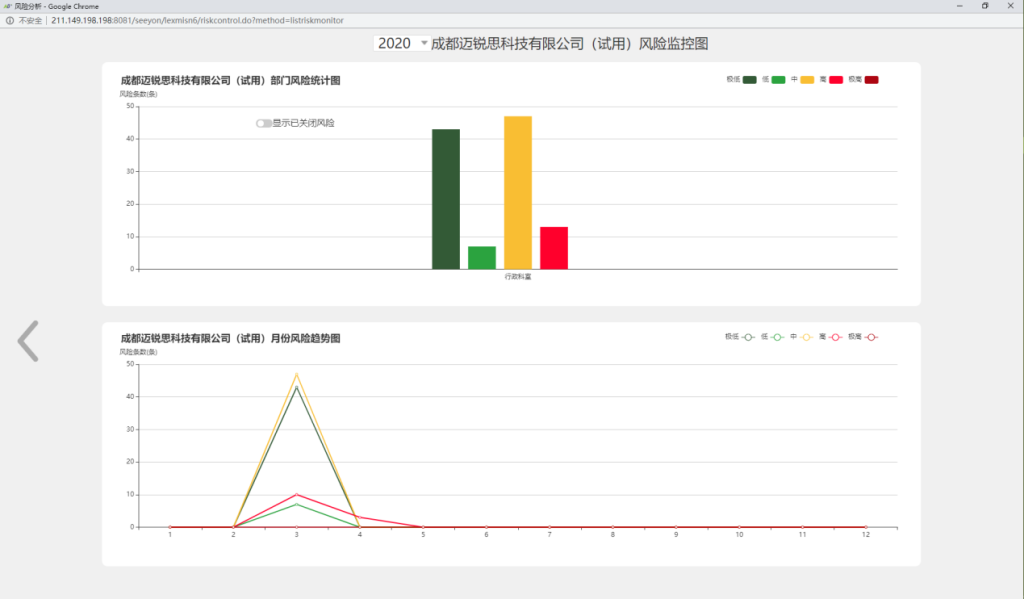Click the left chevron navigation arrow

[28, 341]
